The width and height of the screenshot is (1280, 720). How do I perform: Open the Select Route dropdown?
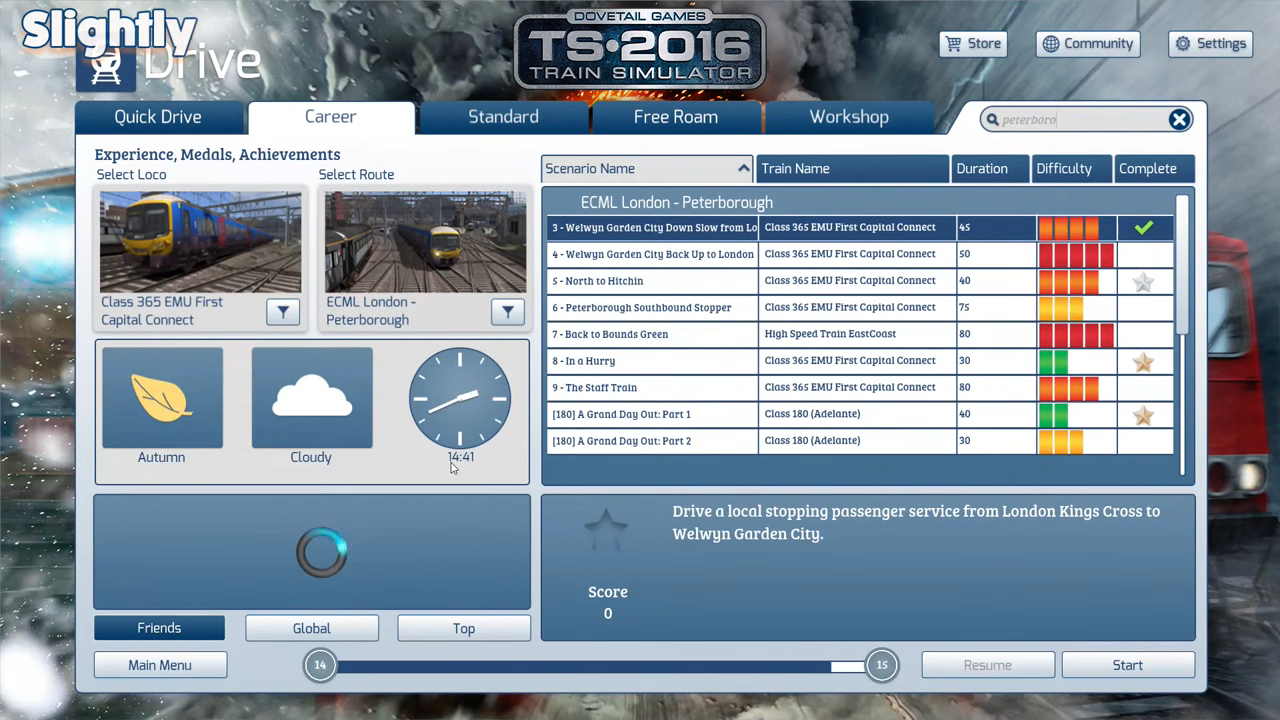(x=507, y=311)
